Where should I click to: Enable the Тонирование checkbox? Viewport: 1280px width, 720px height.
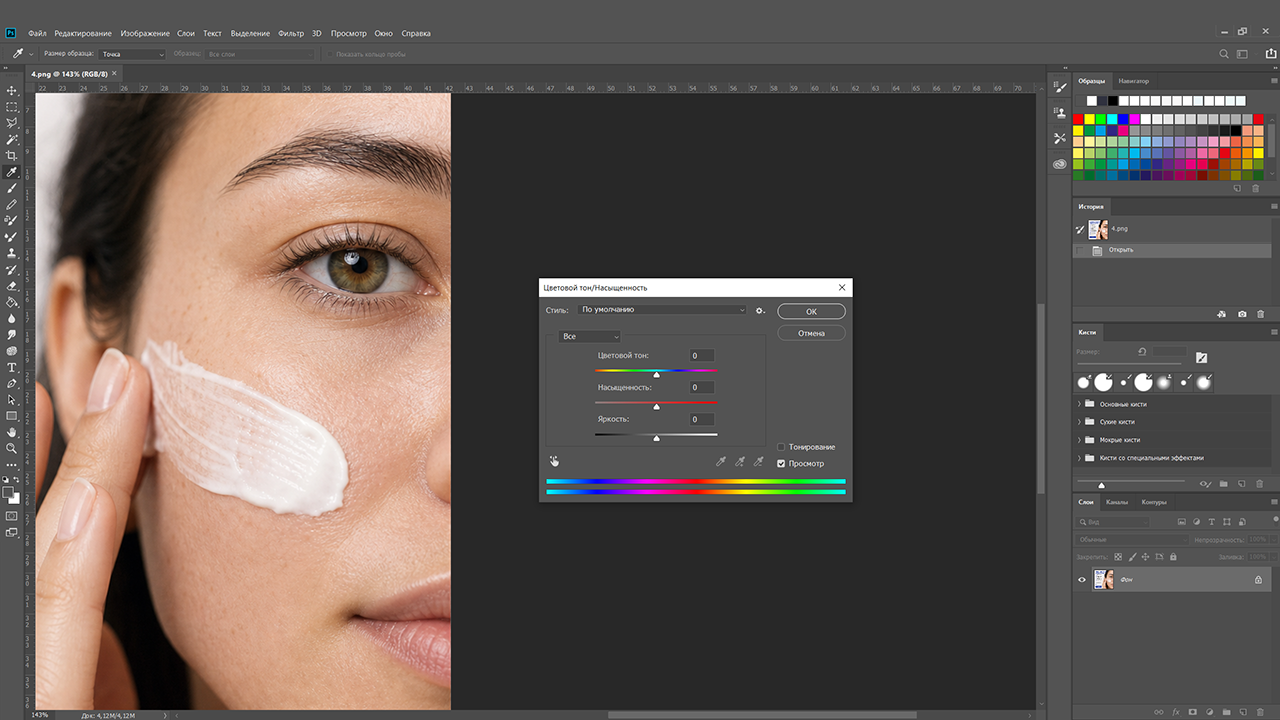tap(781, 447)
